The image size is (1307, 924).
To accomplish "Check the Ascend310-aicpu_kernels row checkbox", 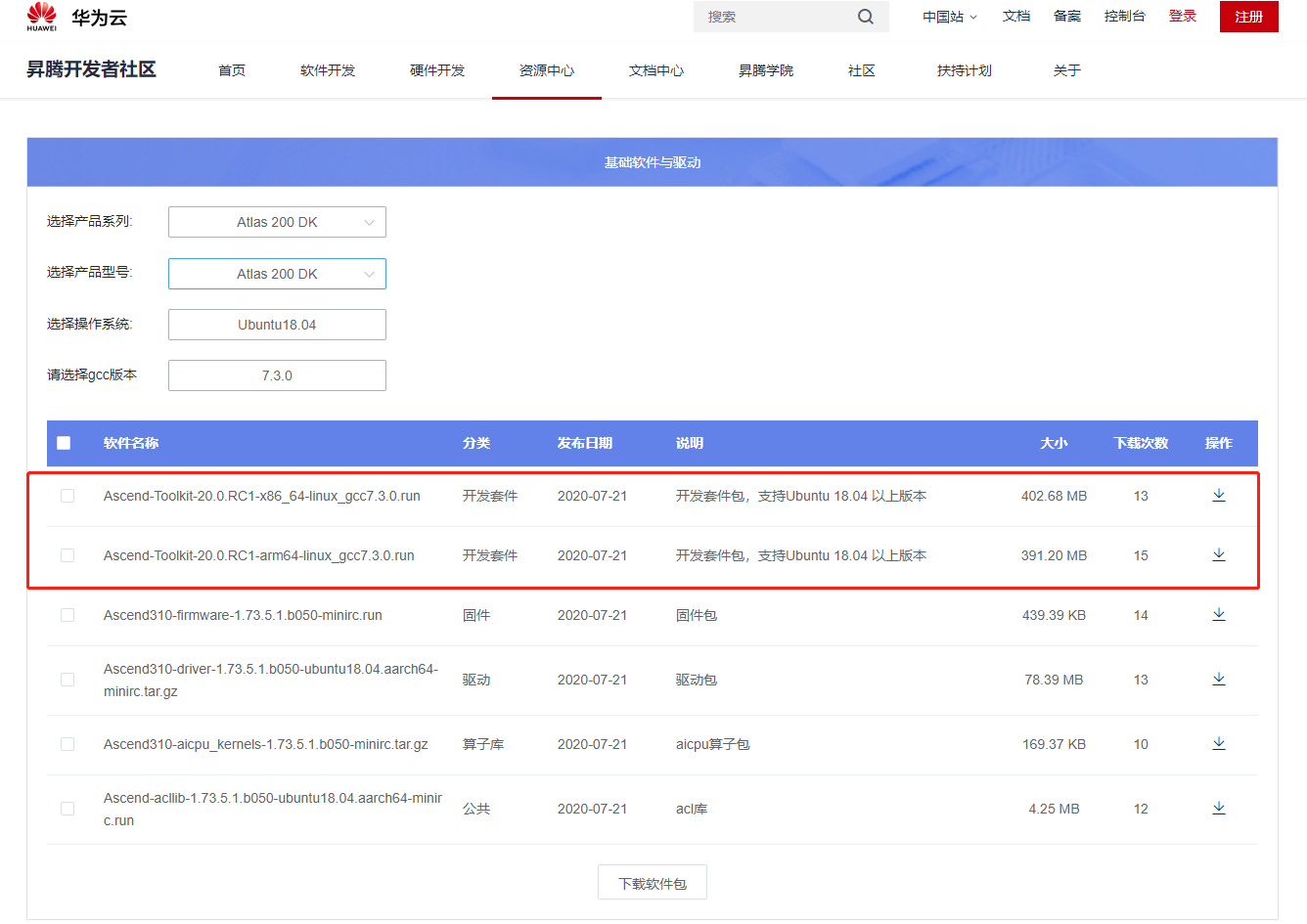I will pos(68,744).
